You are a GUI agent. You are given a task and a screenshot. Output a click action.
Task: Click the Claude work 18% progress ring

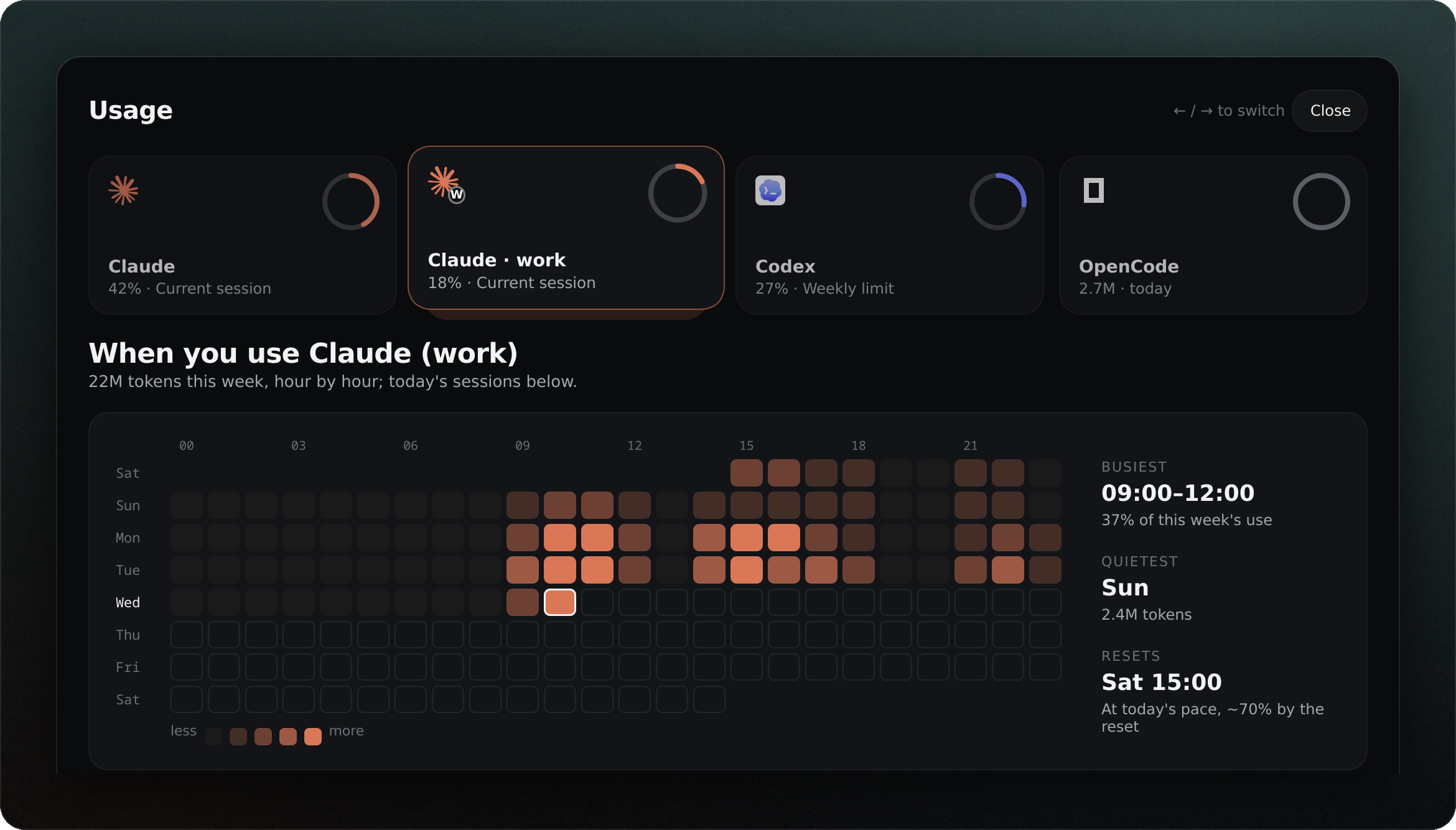point(678,193)
